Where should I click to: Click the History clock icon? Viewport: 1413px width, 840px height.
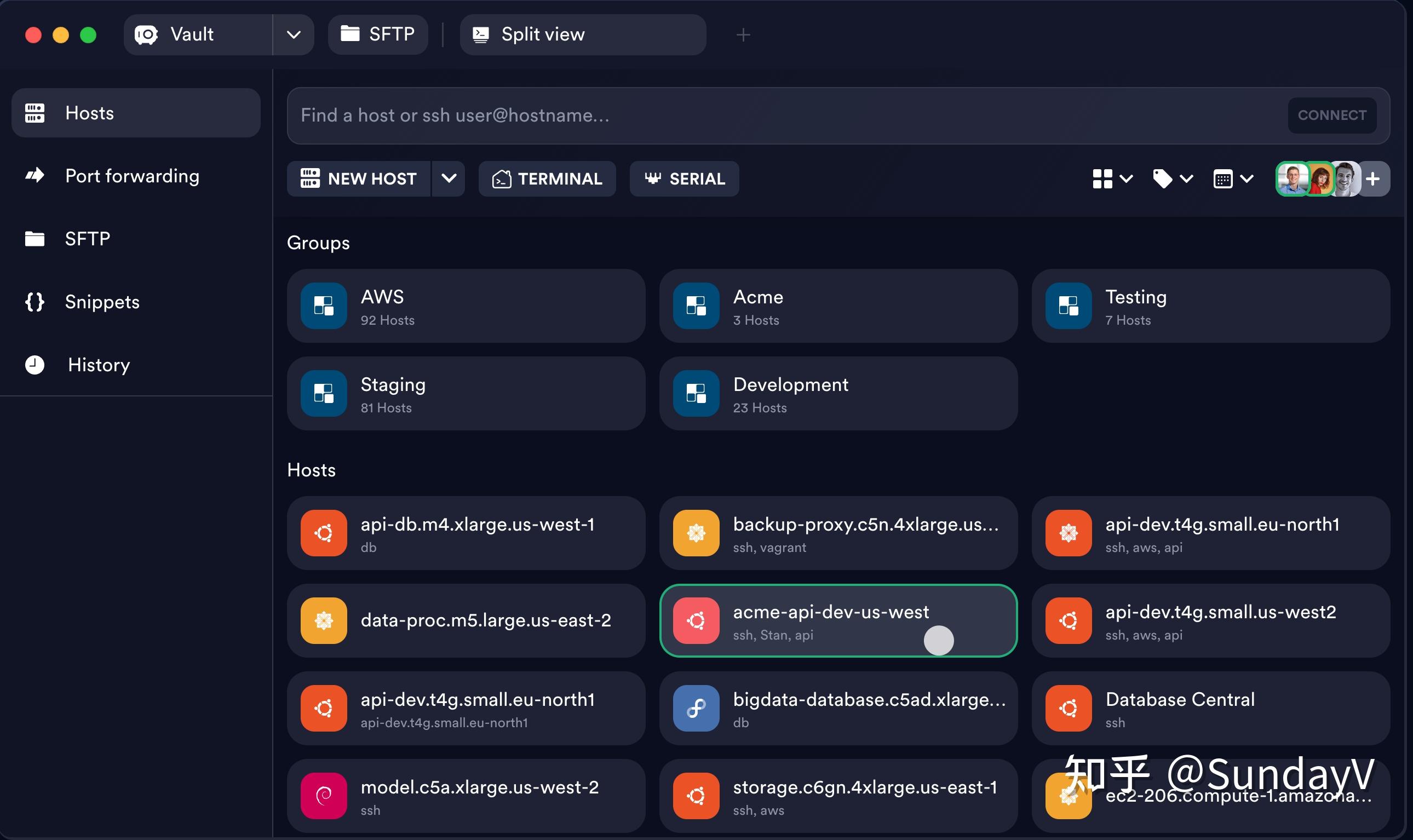tap(35, 365)
